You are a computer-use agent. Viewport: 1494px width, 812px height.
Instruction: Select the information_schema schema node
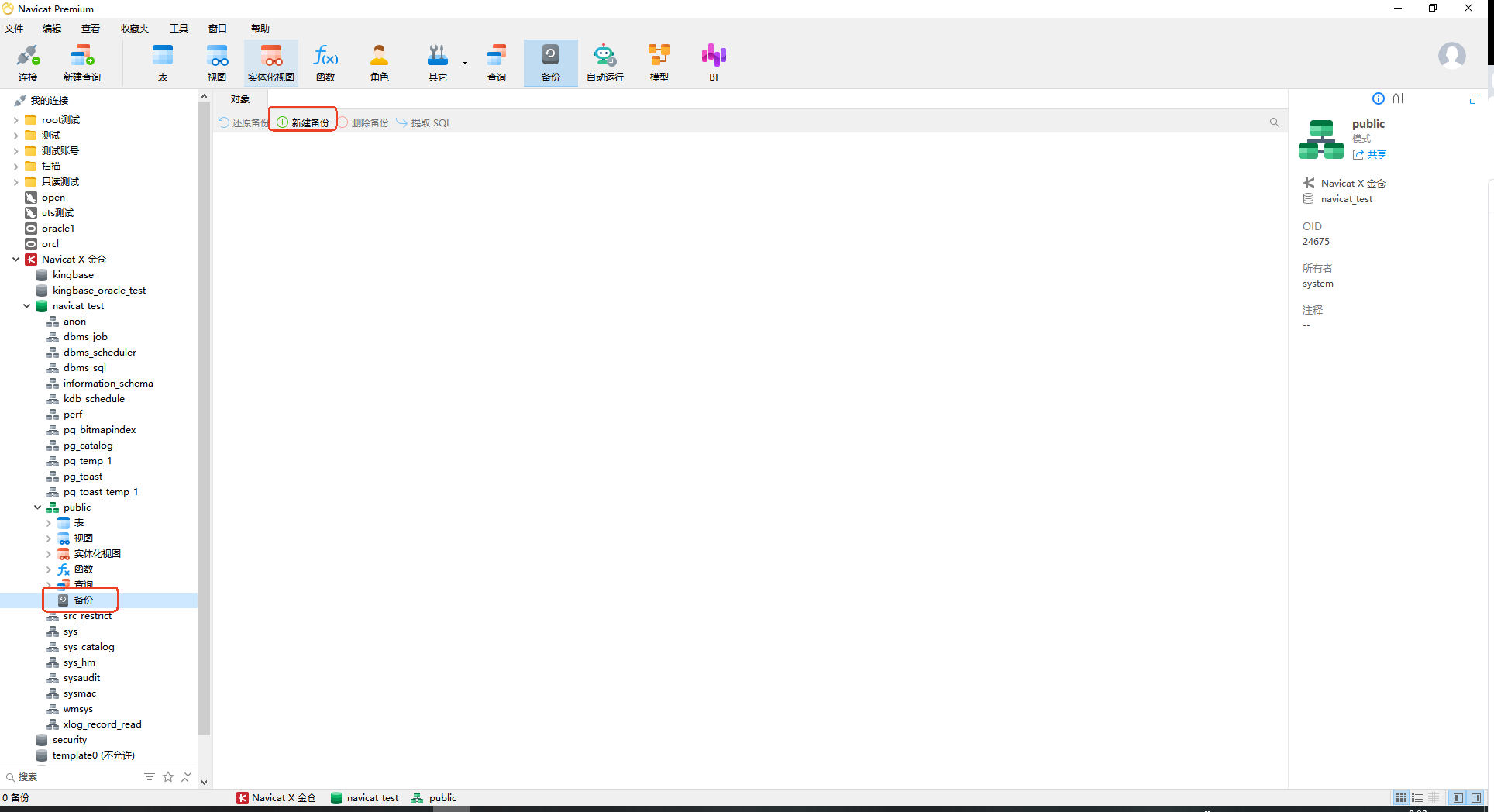(x=108, y=384)
